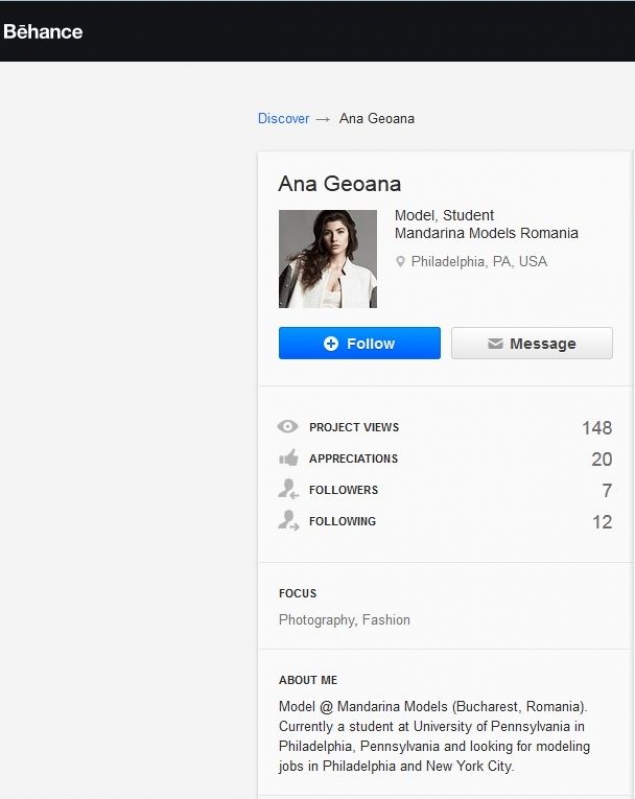Image resolution: width=635 pixels, height=799 pixels.
Task: Click the location pin icon
Action: coord(401,262)
